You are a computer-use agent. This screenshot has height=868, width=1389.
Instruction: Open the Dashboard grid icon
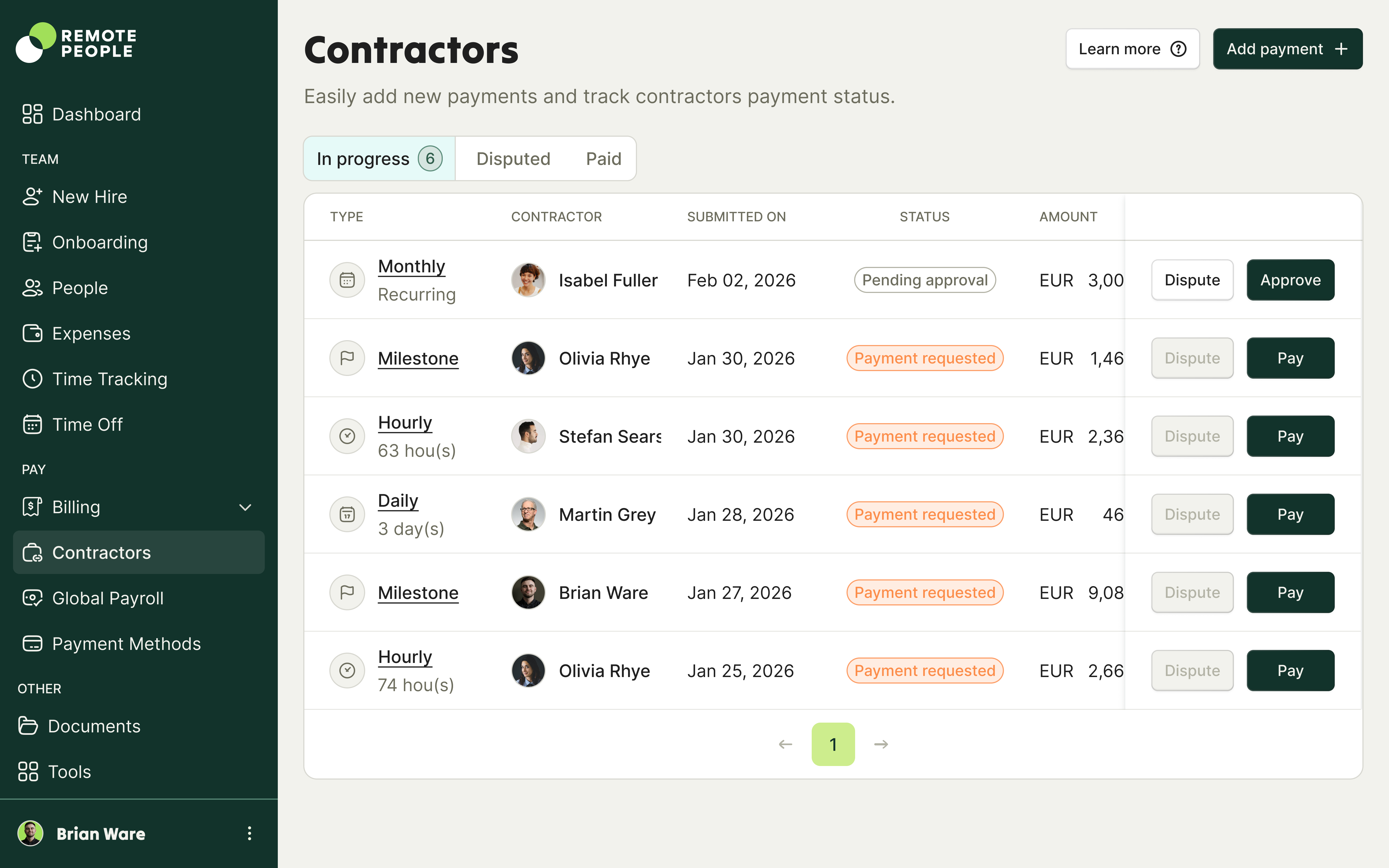[x=32, y=114]
